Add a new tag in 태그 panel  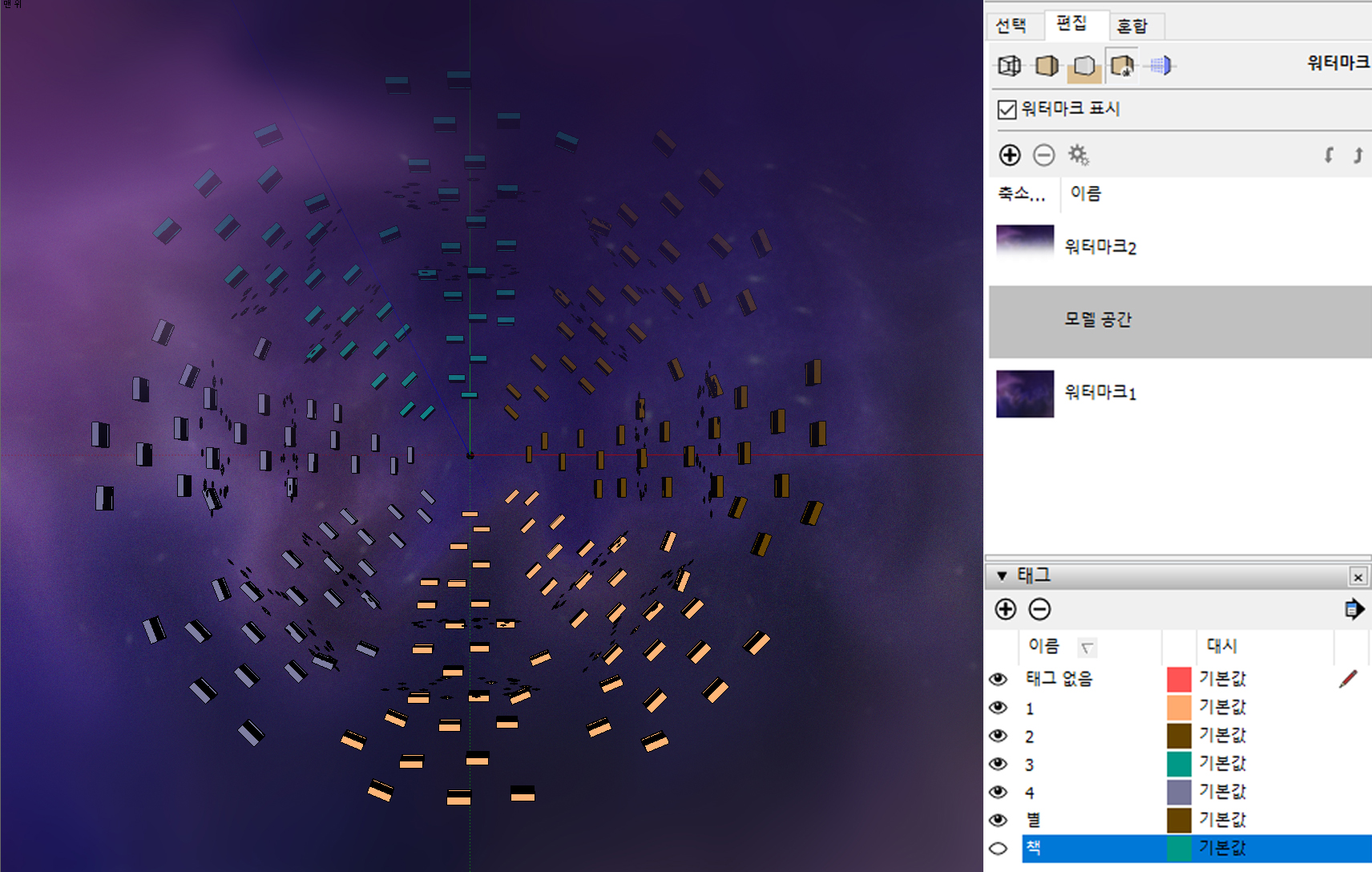(1005, 609)
